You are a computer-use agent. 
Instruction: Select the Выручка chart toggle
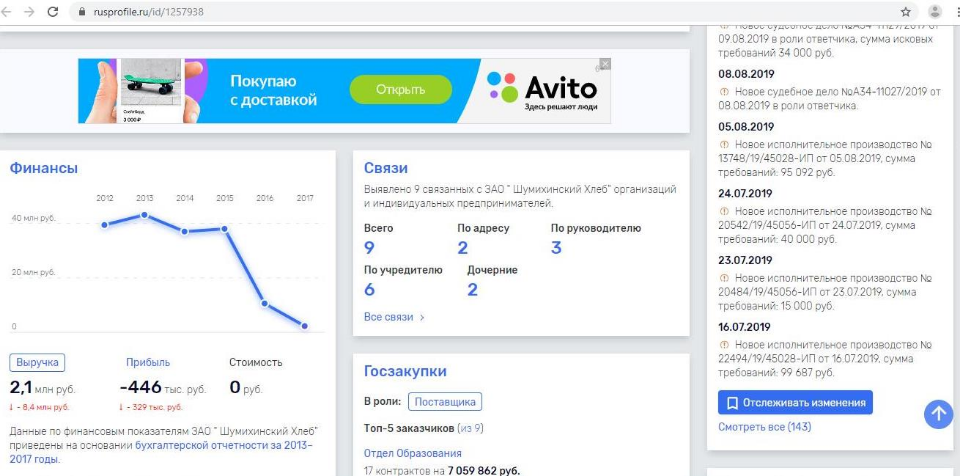click(x=37, y=362)
